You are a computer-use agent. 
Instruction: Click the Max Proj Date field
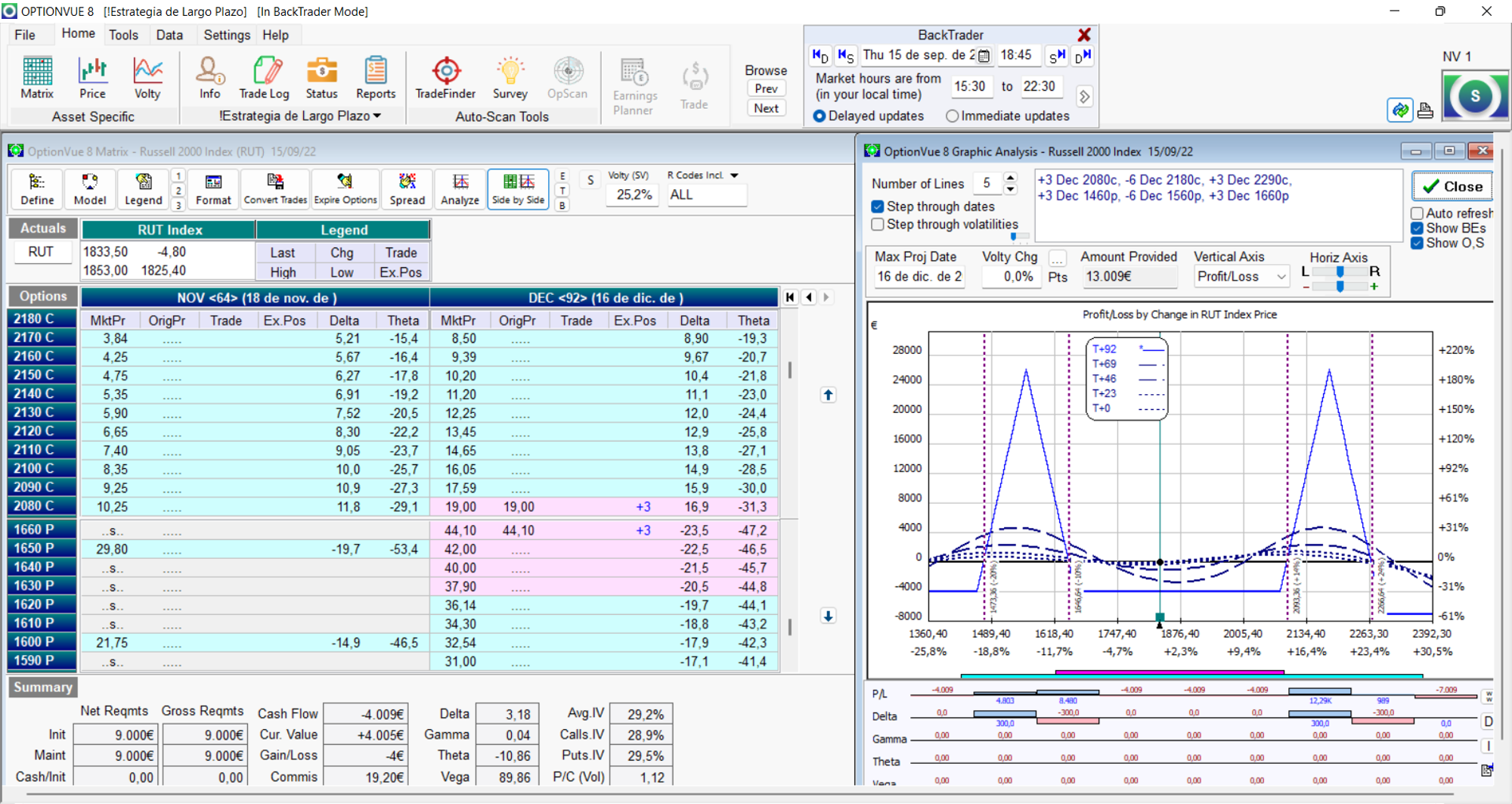tap(919, 277)
